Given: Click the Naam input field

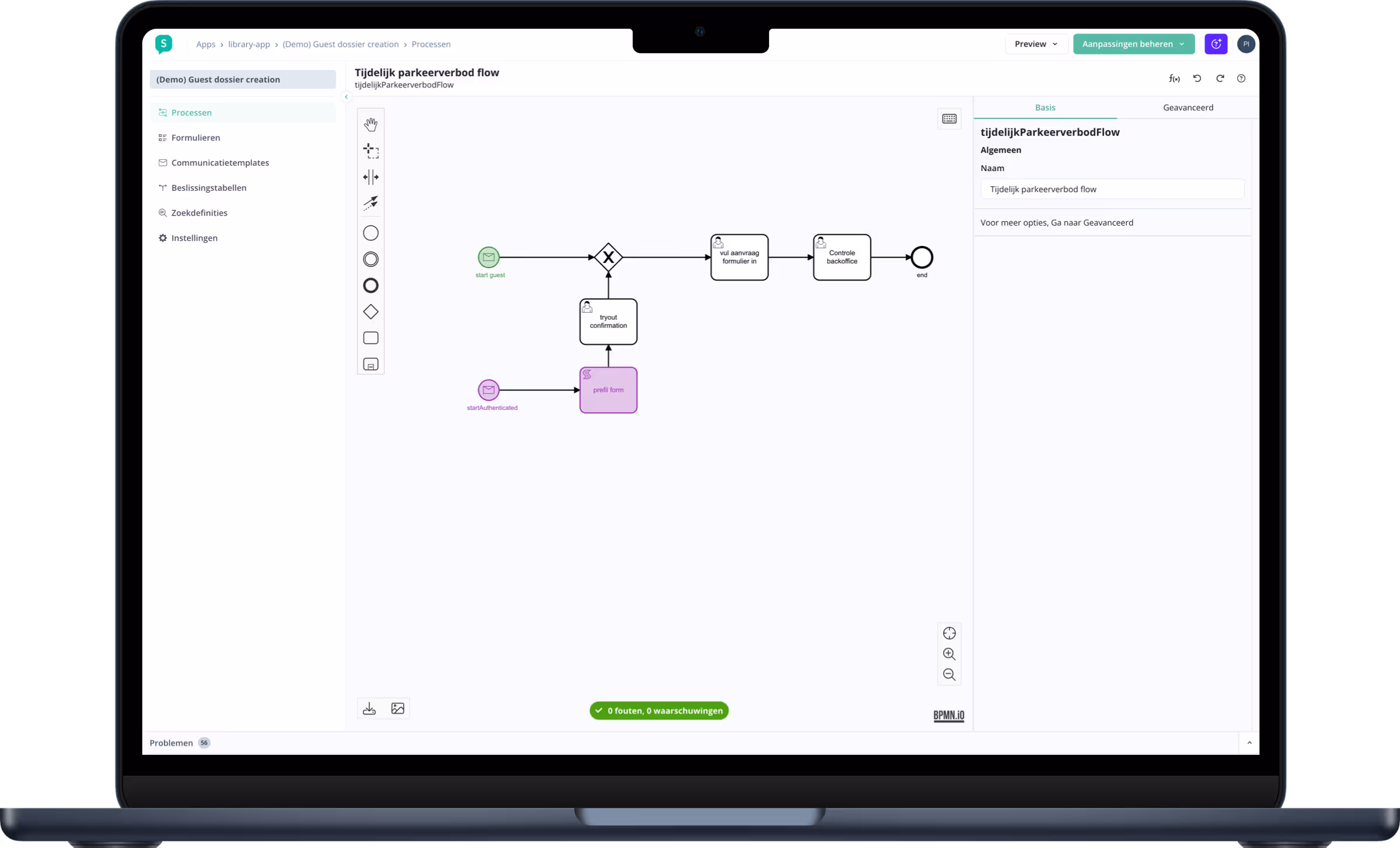Looking at the screenshot, I should (1111, 189).
